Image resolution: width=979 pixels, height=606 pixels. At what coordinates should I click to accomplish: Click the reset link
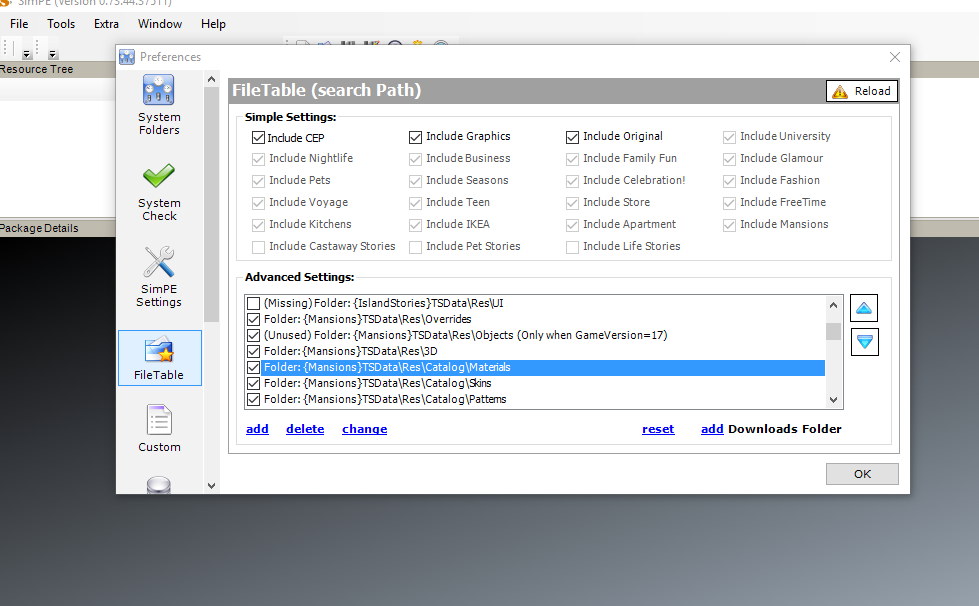(658, 429)
